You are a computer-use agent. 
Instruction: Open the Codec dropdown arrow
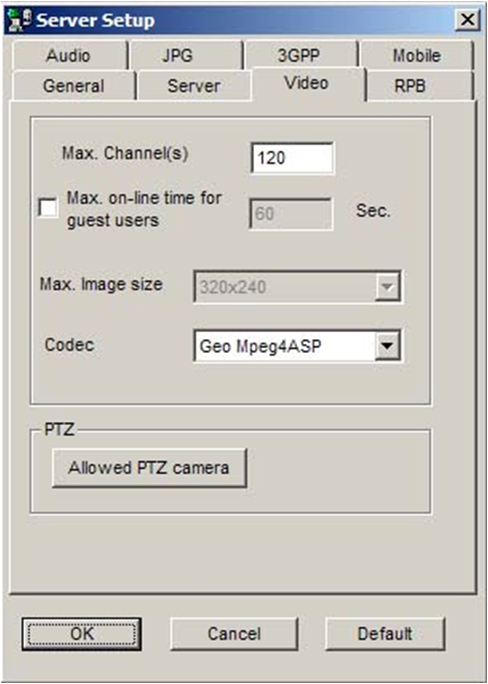[x=387, y=346]
